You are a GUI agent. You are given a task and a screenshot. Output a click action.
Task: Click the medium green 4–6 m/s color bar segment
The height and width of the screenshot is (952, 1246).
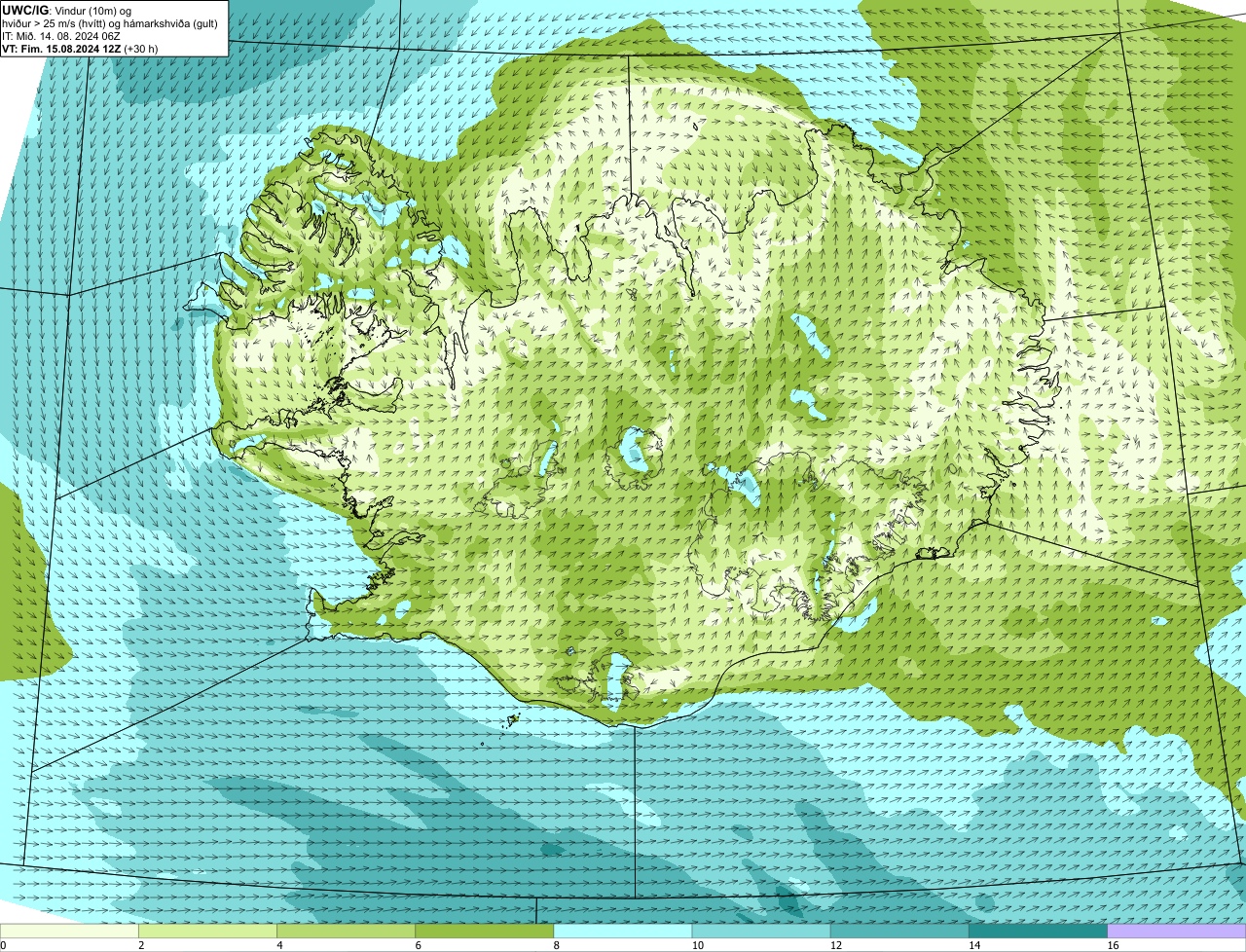point(346,931)
